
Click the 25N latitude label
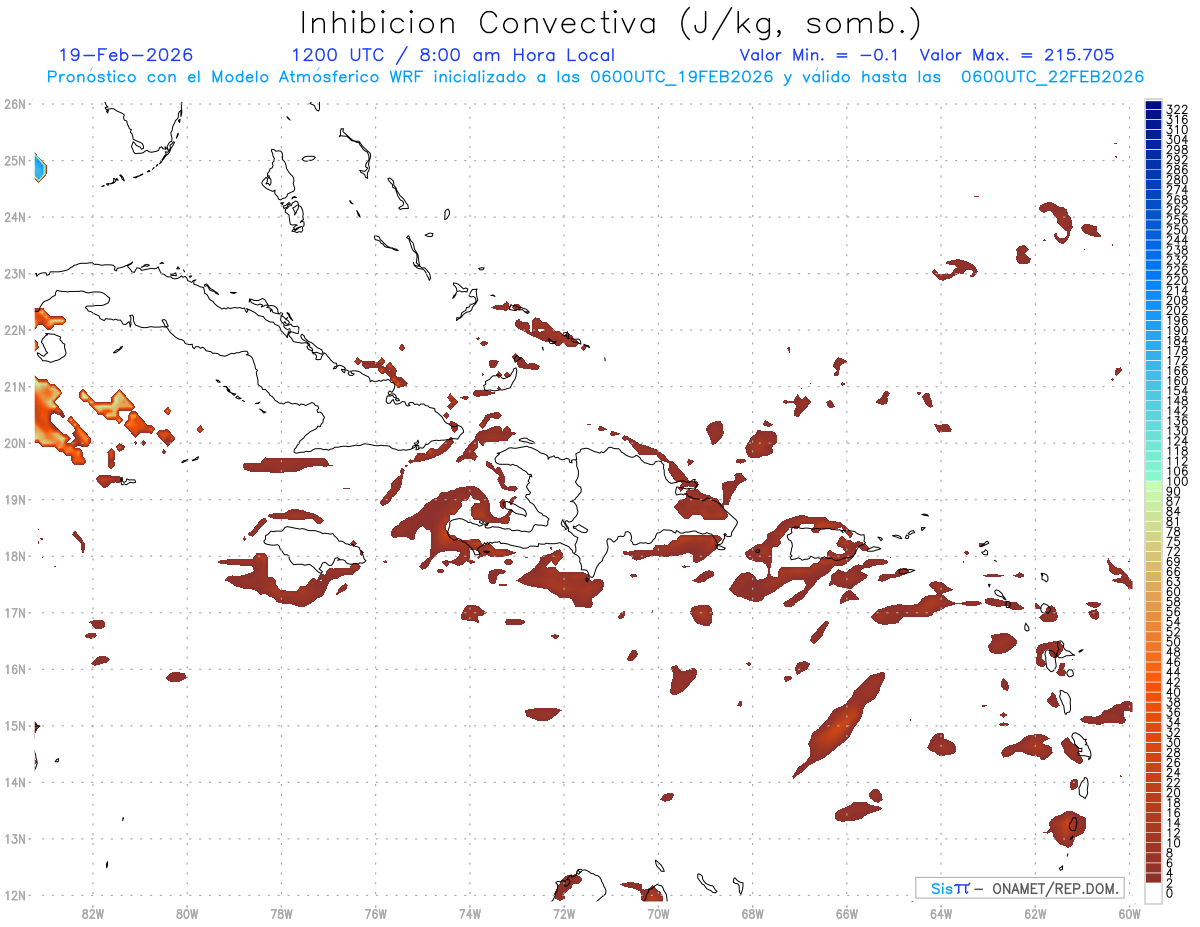point(15,160)
